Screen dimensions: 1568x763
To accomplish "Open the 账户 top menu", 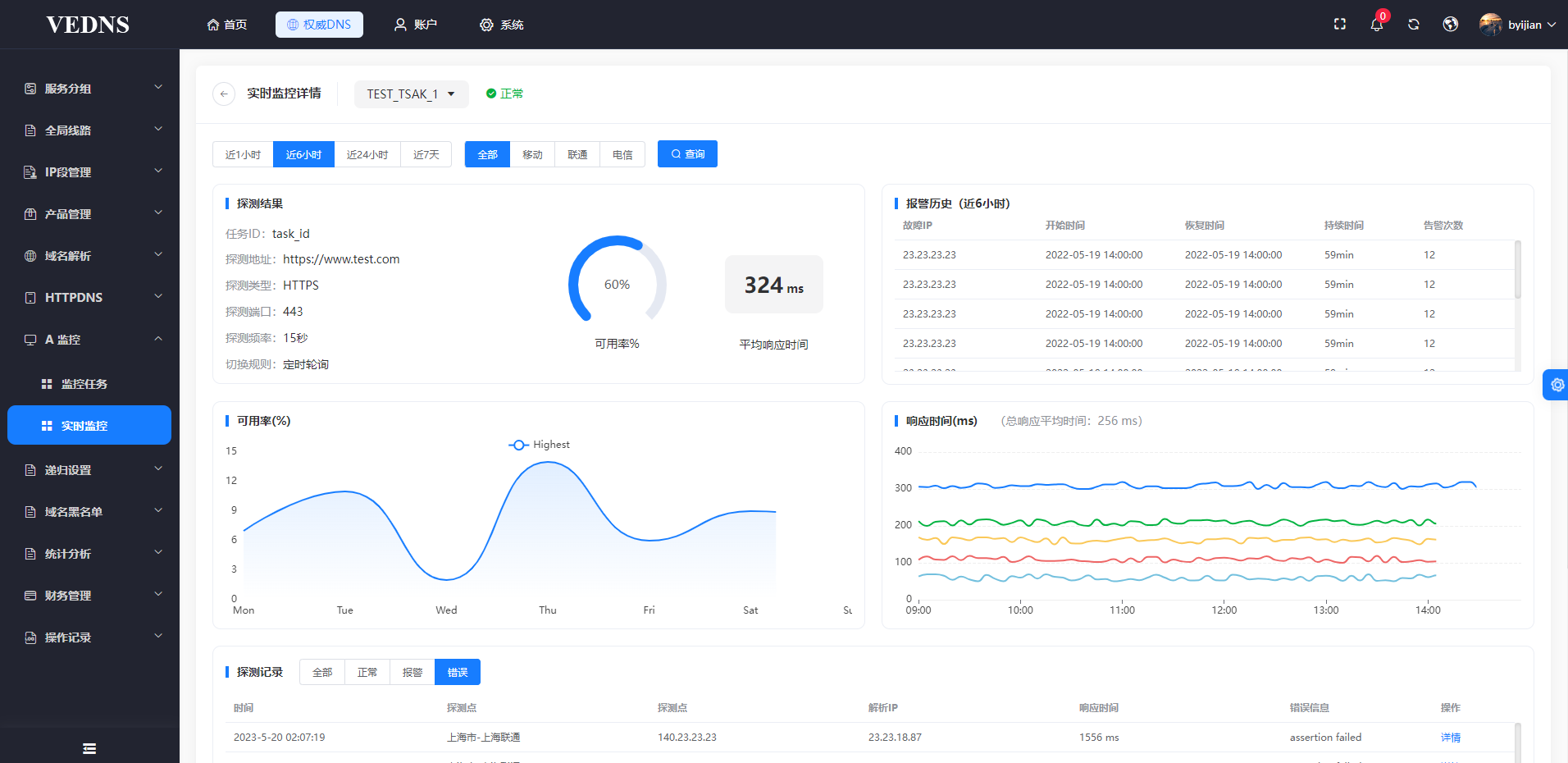I will click(x=416, y=25).
